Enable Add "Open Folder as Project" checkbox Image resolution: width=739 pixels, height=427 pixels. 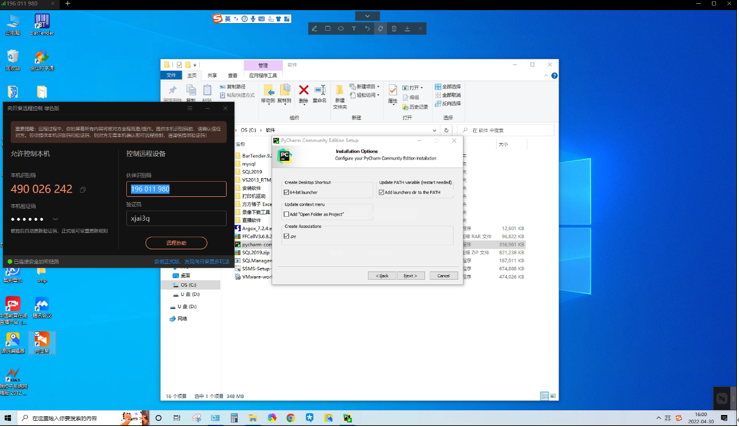click(286, 214)
